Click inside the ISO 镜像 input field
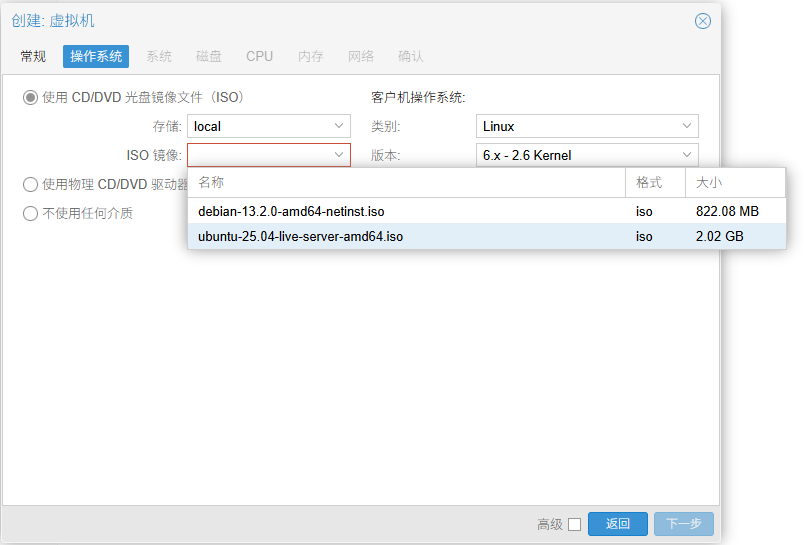The image size is (804, 545). coord(258,155)
